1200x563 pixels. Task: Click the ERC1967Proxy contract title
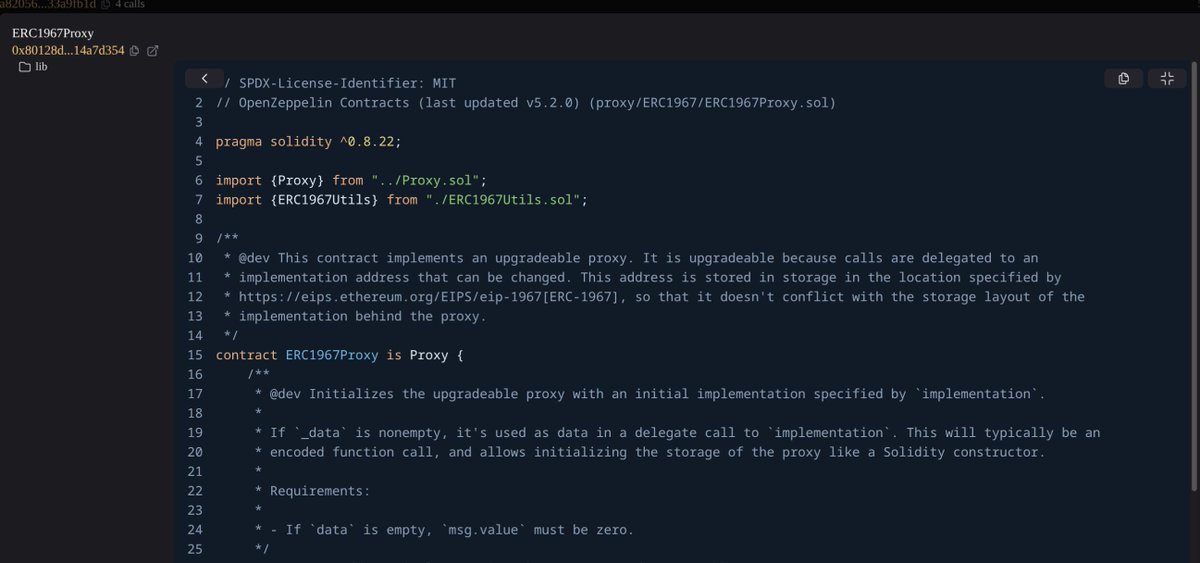point(53,33)
